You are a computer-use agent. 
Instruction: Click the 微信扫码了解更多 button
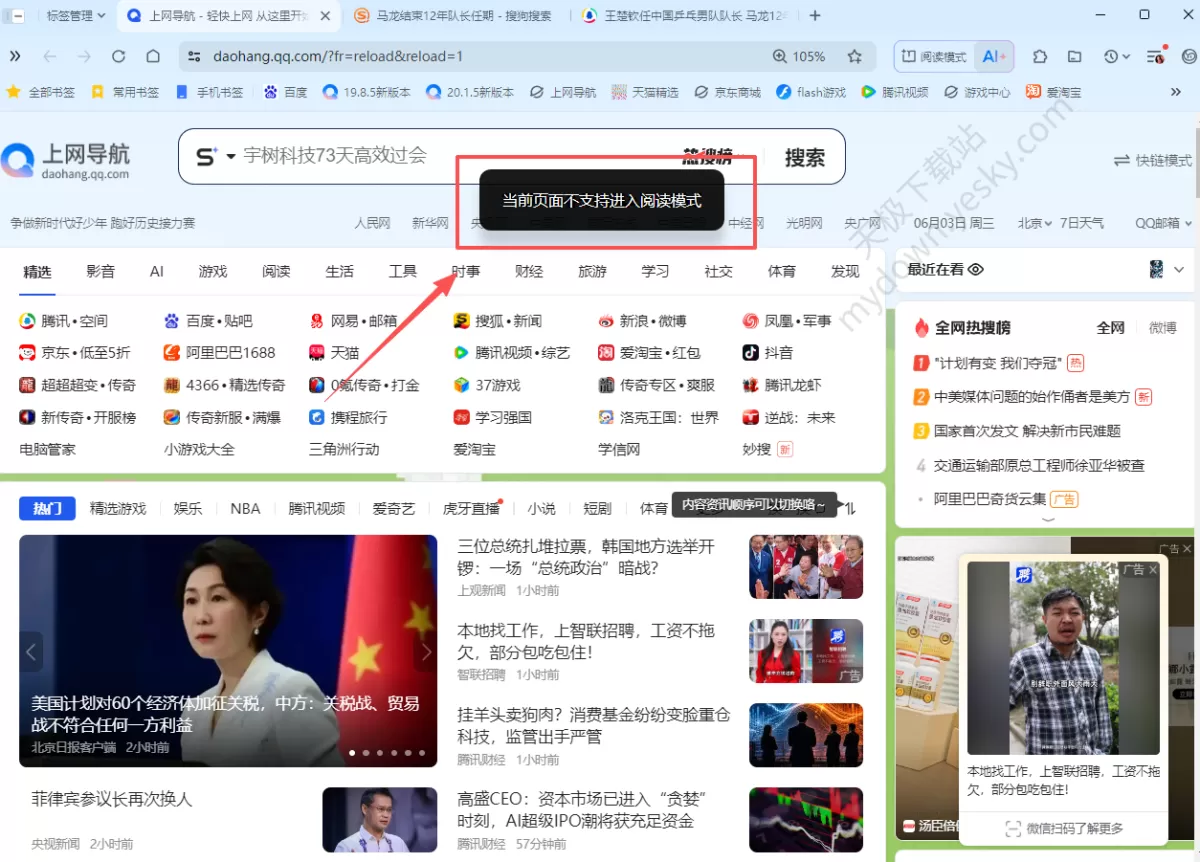point(1064,828)
